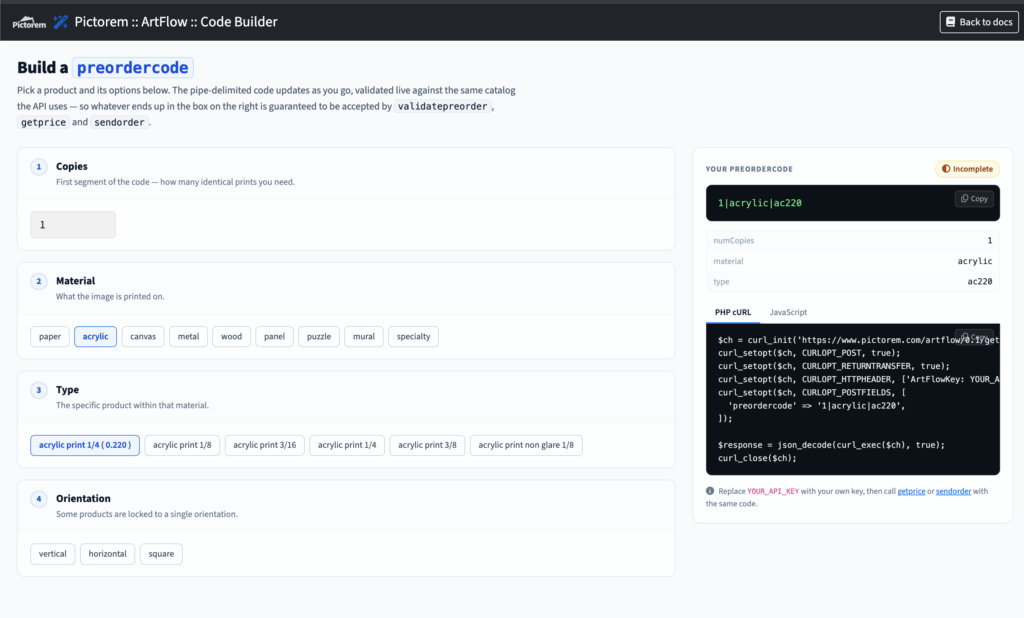Screen dimensions: 1024x618
Task: Pick square orientation
Action: tap(161, 554)
